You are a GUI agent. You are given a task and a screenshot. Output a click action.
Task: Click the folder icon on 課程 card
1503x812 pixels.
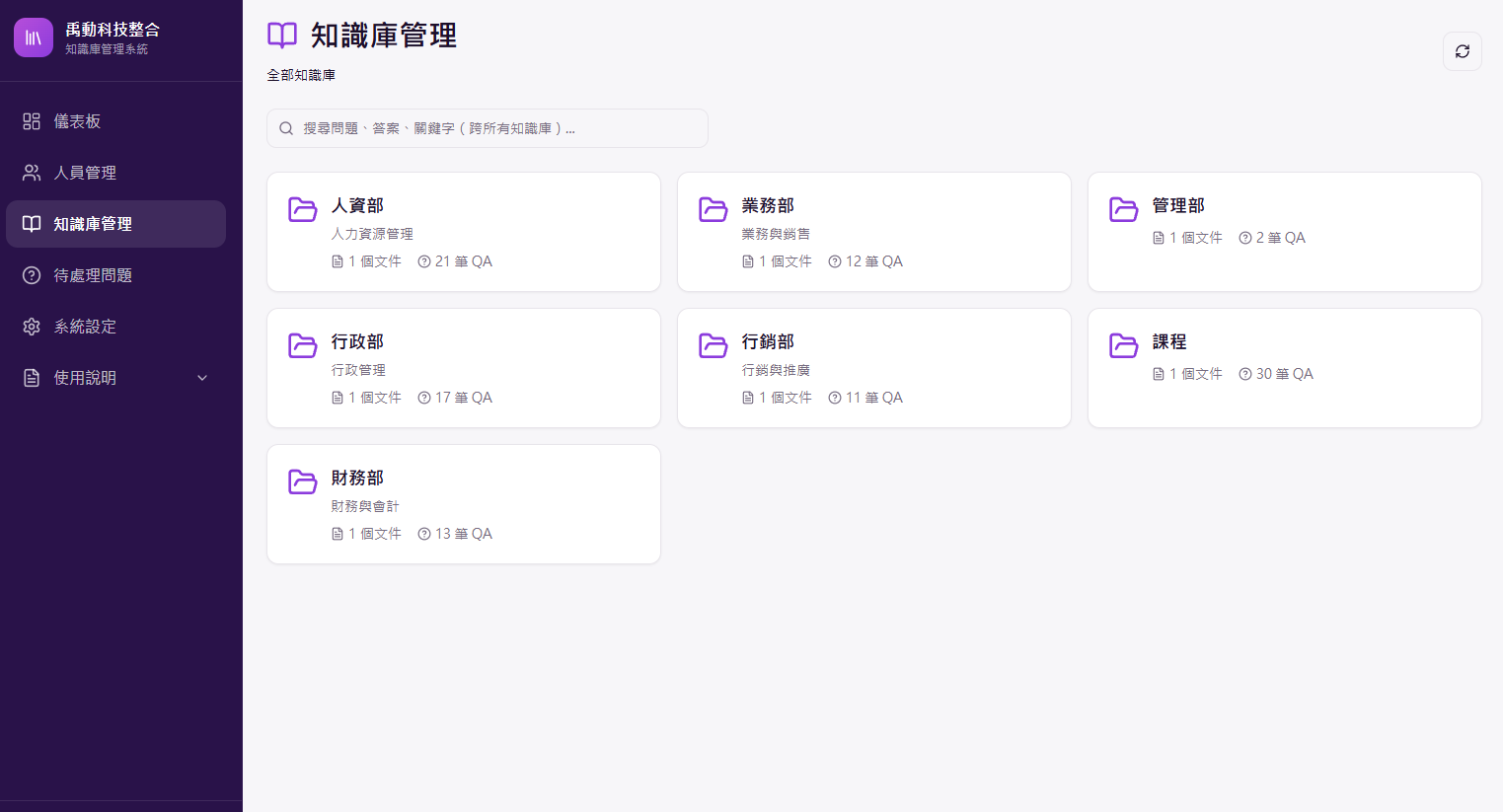point(1123,345)
